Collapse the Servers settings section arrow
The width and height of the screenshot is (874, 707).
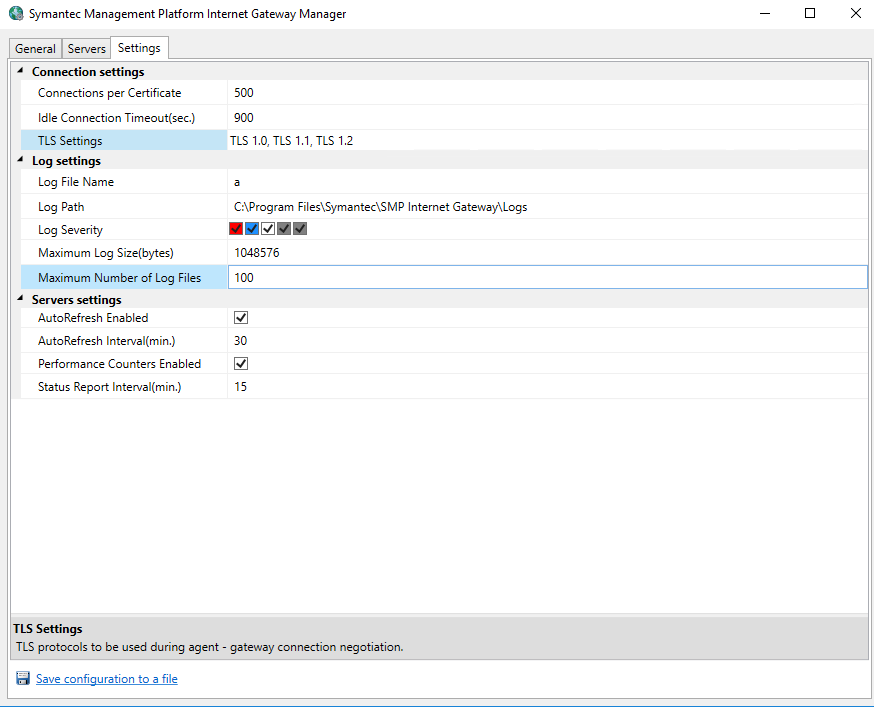(20, 299)
